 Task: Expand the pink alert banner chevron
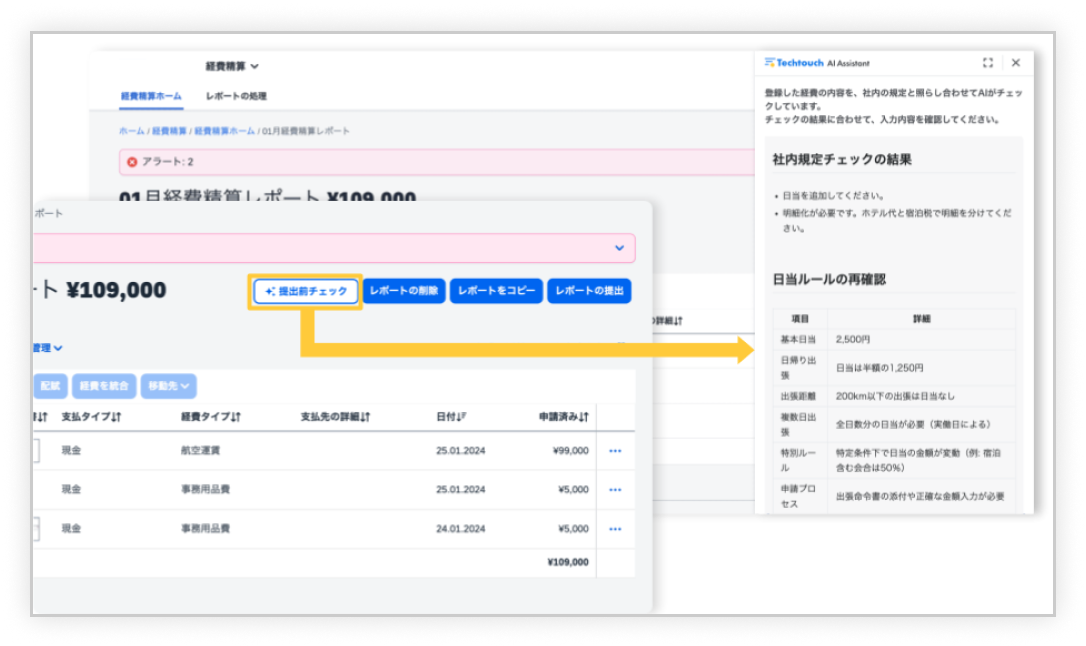(619, 248)
